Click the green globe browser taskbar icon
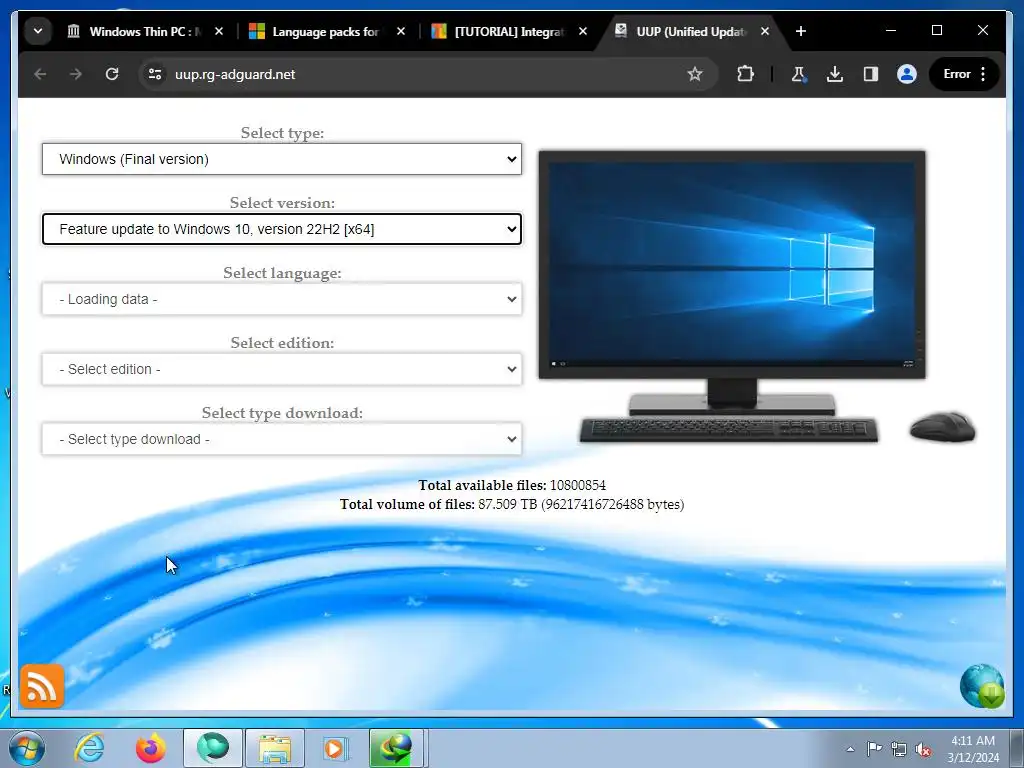1024x768 pixels. pos(213,748)
